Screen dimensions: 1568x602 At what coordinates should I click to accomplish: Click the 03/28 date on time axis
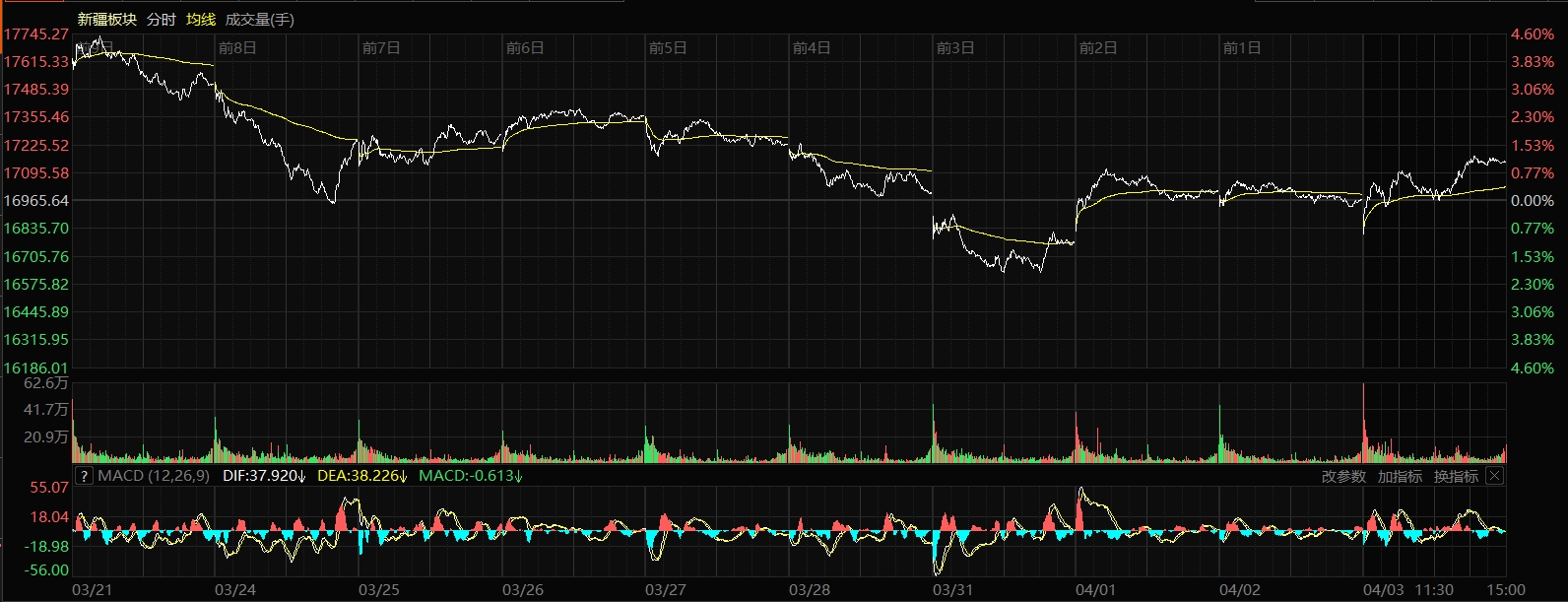[810, 589]
